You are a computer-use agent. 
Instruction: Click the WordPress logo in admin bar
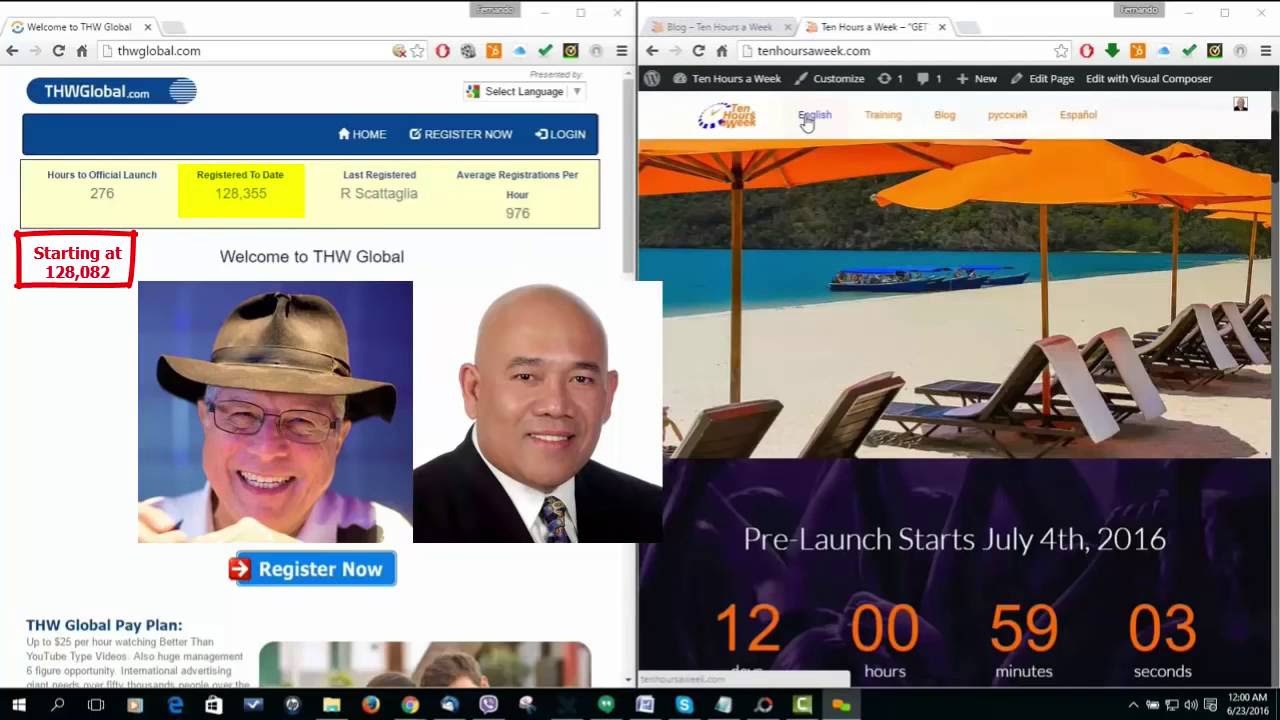click(652, 78)
